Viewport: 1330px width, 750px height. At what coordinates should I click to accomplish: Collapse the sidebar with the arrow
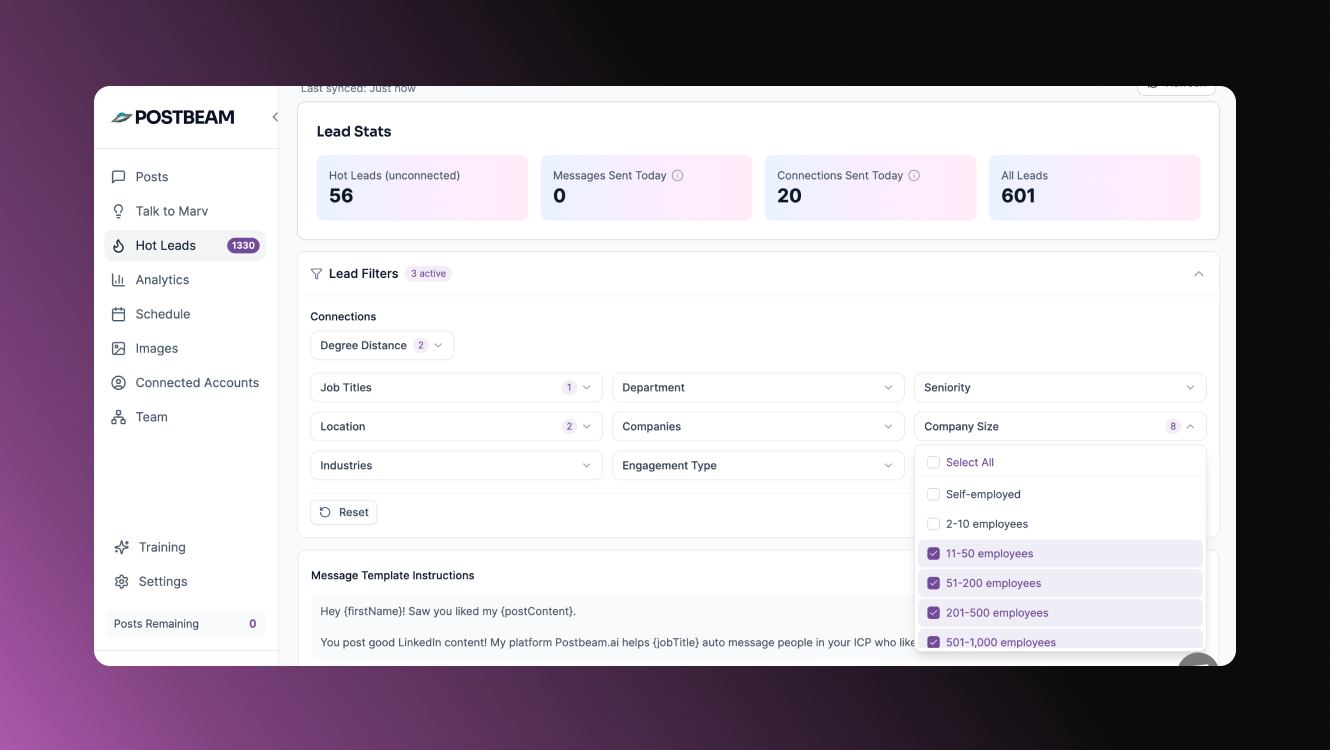pyautogui.click(x=275, y=117)
